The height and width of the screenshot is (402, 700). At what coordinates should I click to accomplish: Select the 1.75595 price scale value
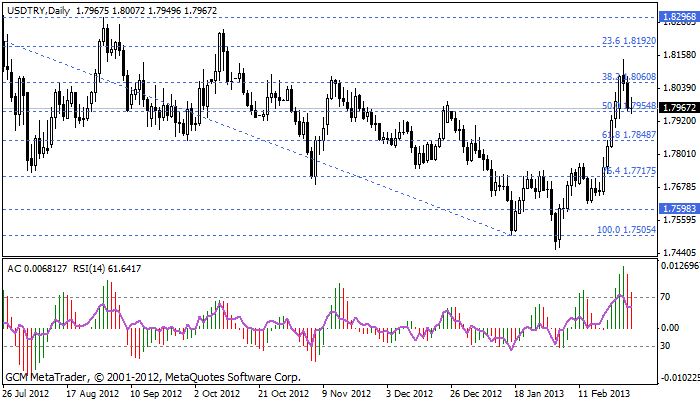[x=680, y=220]
